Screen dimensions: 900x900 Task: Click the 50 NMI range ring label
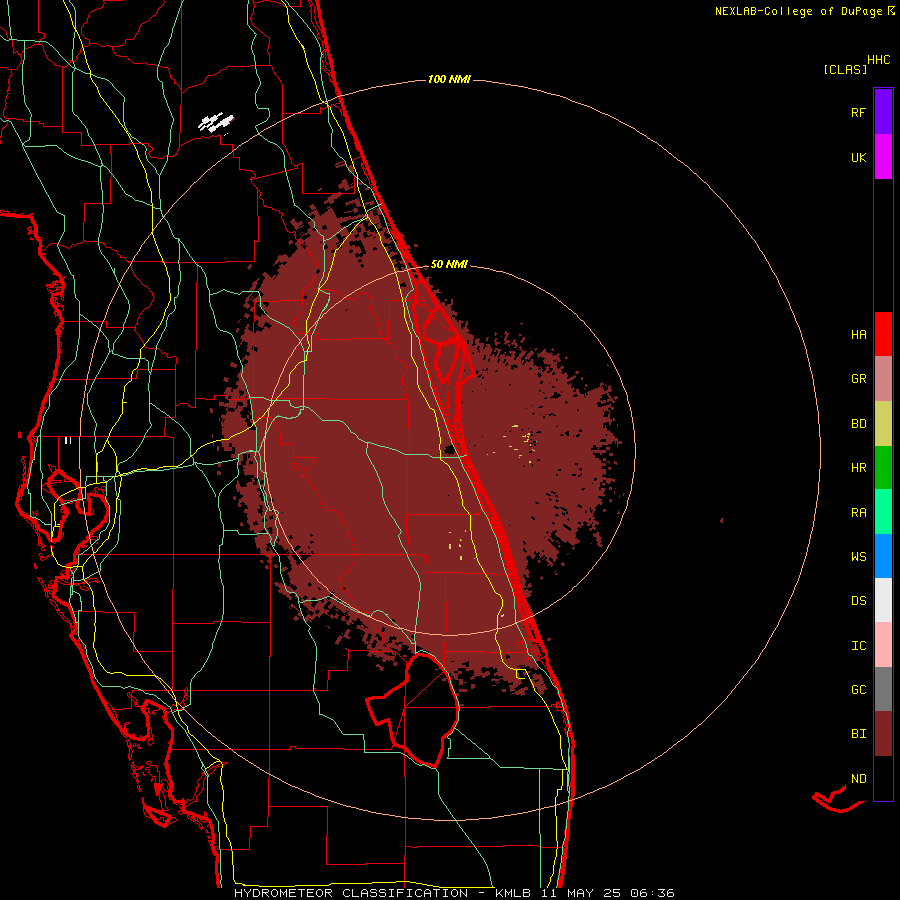449,264
